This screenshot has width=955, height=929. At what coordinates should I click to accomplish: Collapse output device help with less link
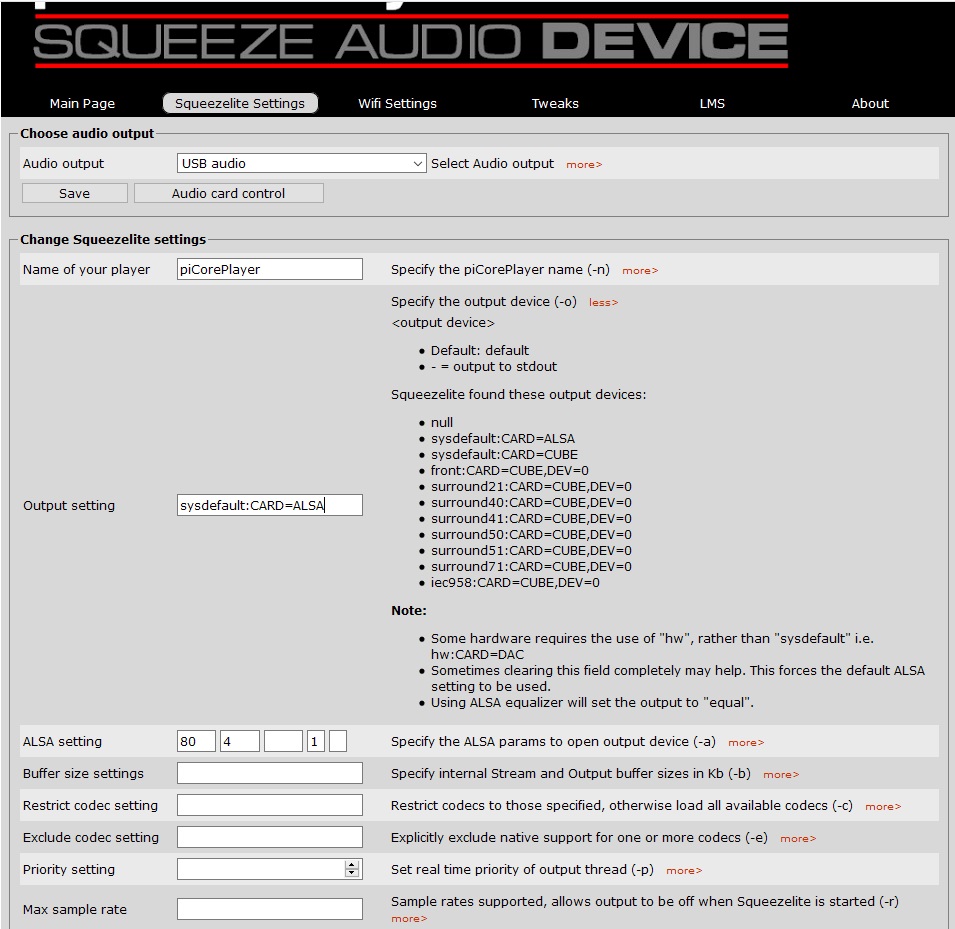pyautogui.click(x=603, y=302)
